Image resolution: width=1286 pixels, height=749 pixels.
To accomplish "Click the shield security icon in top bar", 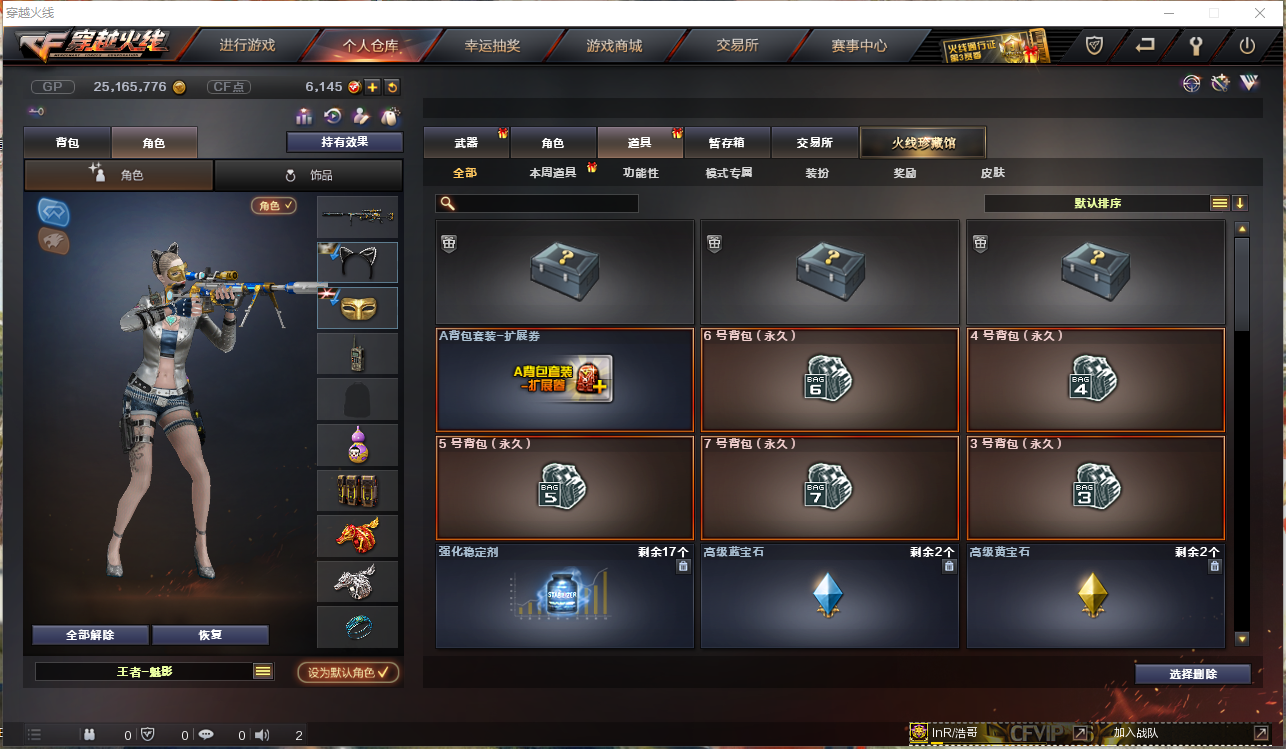I will point(1094,45).
